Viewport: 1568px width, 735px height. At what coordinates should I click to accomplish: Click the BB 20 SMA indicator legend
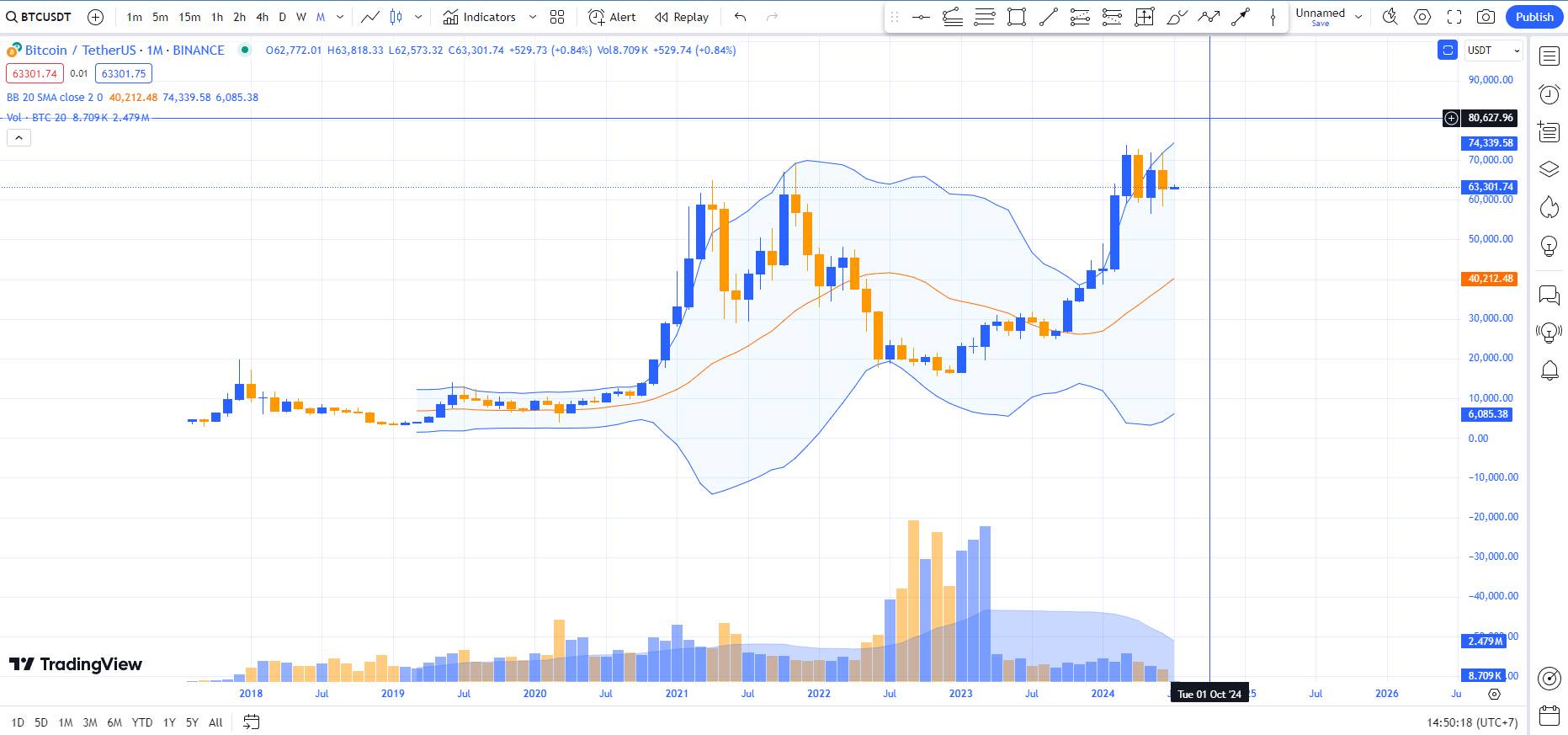pos(55,97)
